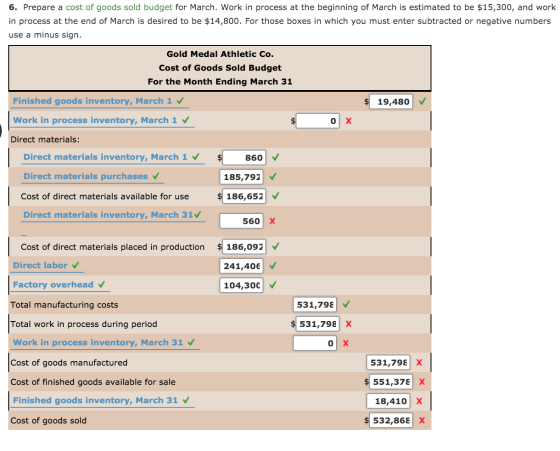
Task: Click the red X beside Cost of goods sold amount
Action: click(x=422, y=420)
